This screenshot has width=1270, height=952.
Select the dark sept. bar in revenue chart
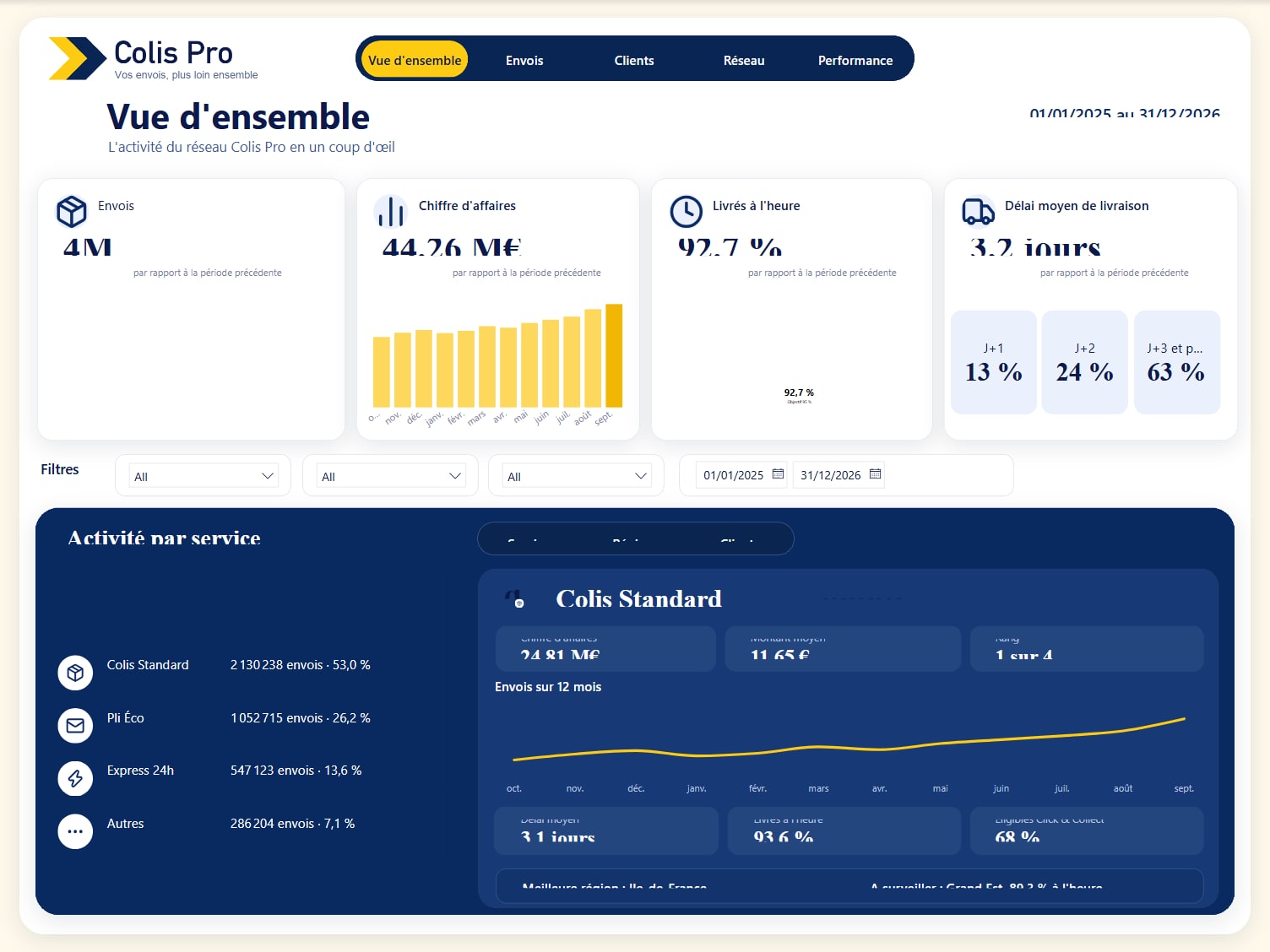(614, 355)
